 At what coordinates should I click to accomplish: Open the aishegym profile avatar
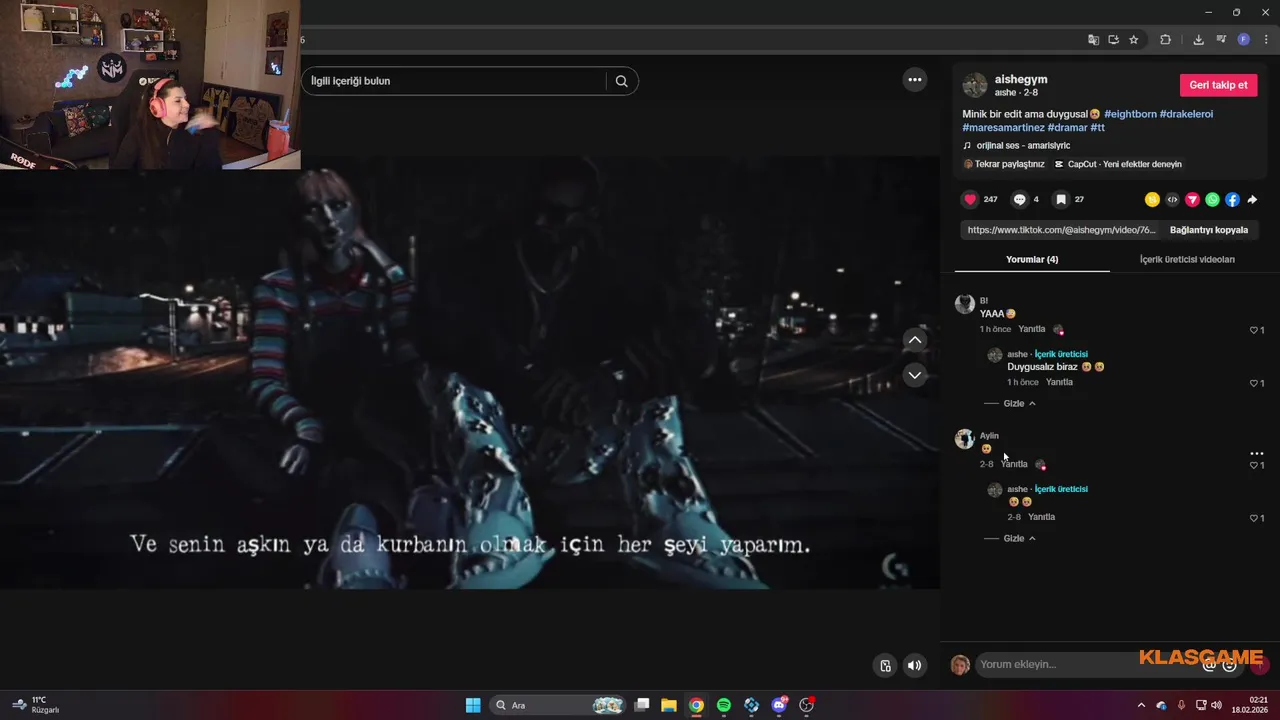point(974,85)
